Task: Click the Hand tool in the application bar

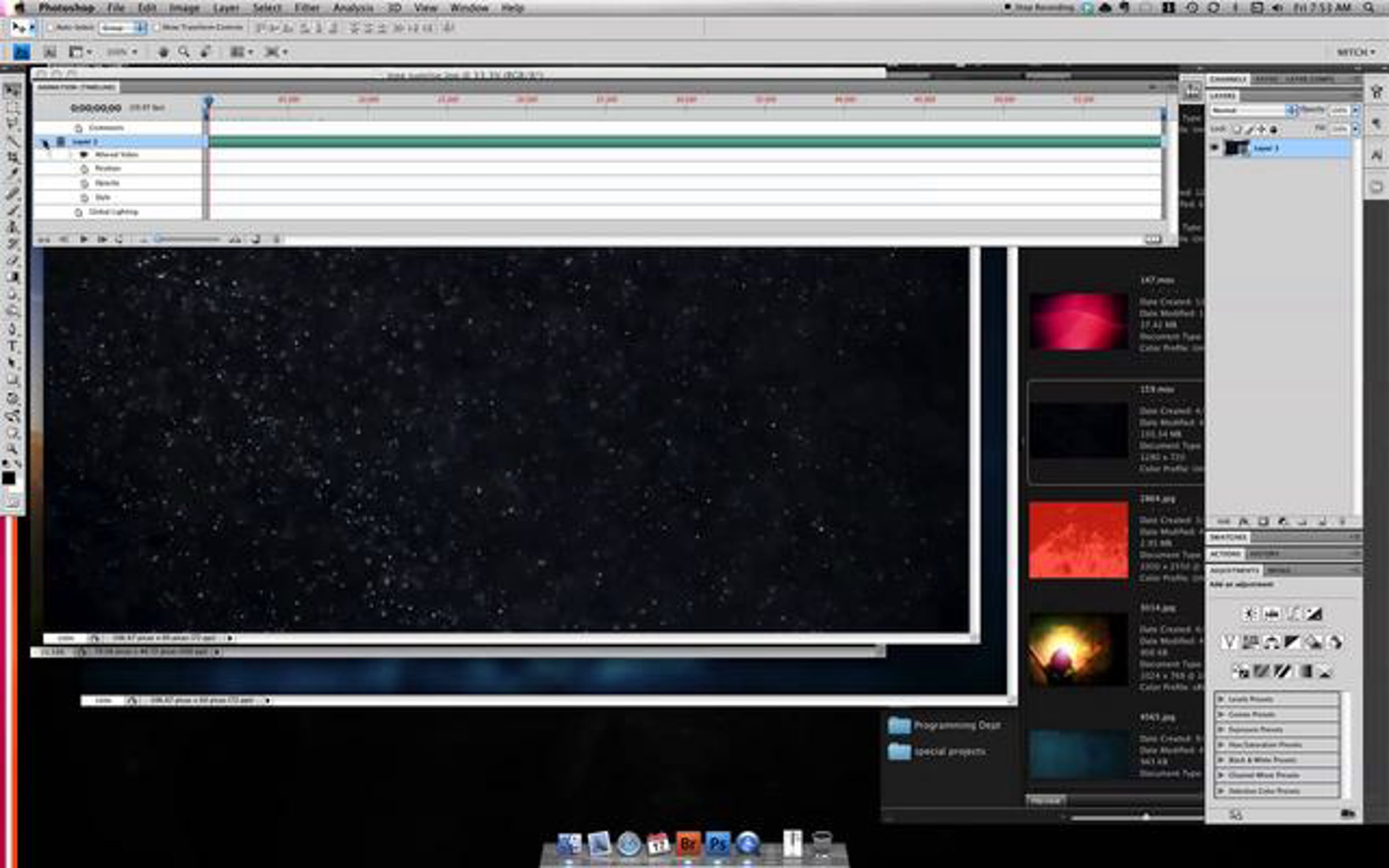Action: click(x=163, y=52)
